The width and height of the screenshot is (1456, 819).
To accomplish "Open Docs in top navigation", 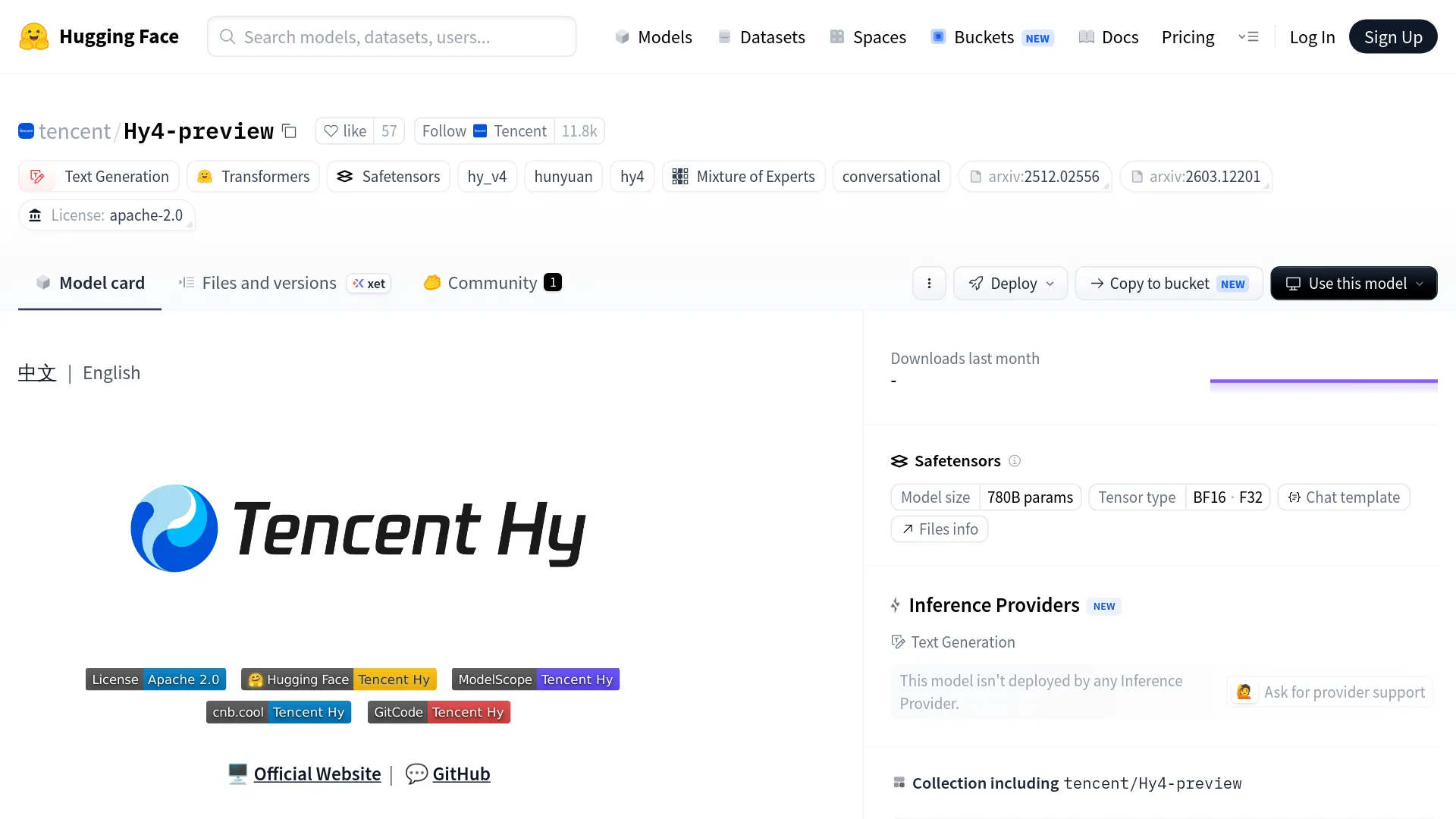I will (x=1108, y=37).
